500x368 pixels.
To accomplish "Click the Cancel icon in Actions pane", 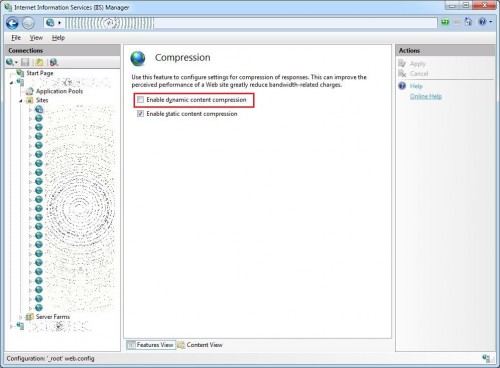I will [x=402, y=73].
